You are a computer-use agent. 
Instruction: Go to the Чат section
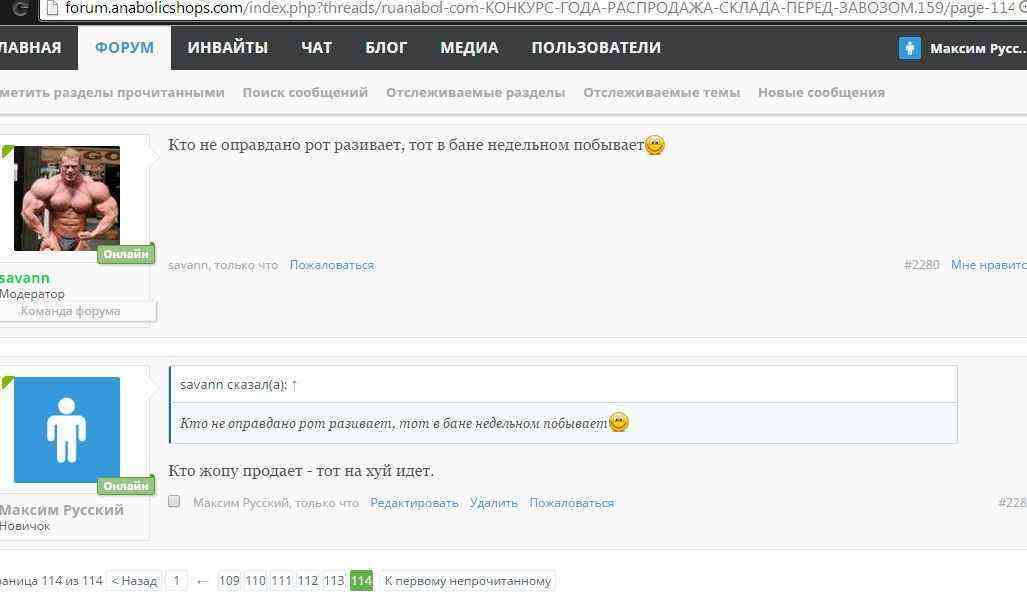[316, 48]
